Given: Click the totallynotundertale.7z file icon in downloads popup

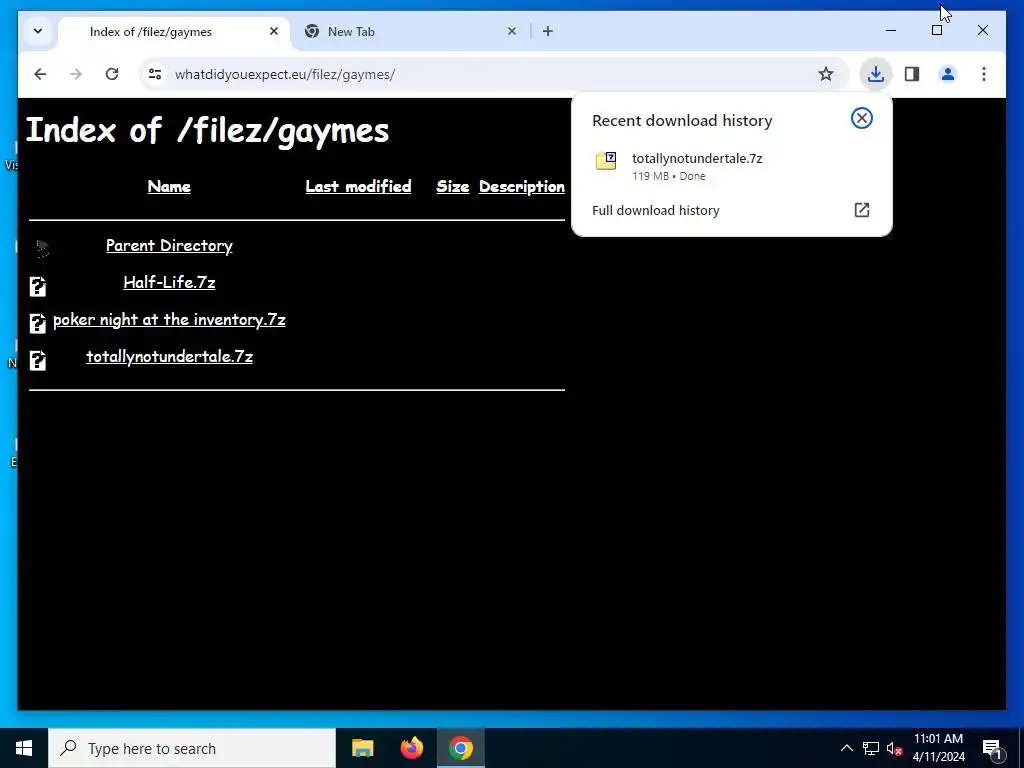Looking at the screenshot, I should [x=606, y=161].
